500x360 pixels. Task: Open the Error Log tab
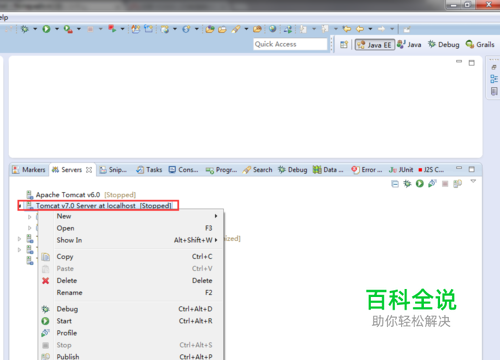367,170
